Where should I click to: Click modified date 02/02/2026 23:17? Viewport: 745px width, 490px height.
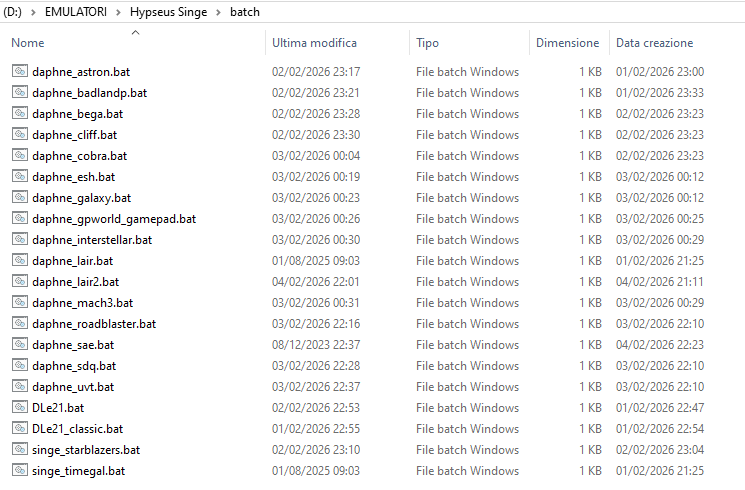coord(316,72)
